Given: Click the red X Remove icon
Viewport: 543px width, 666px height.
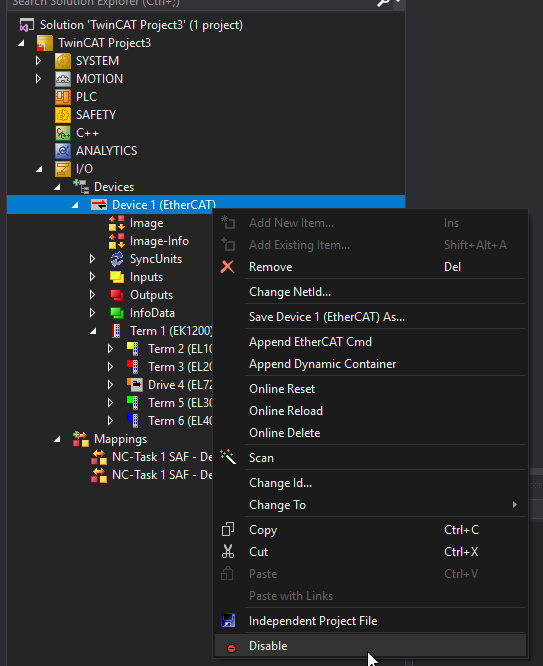Looking at the screenshot, I should 228,267.
